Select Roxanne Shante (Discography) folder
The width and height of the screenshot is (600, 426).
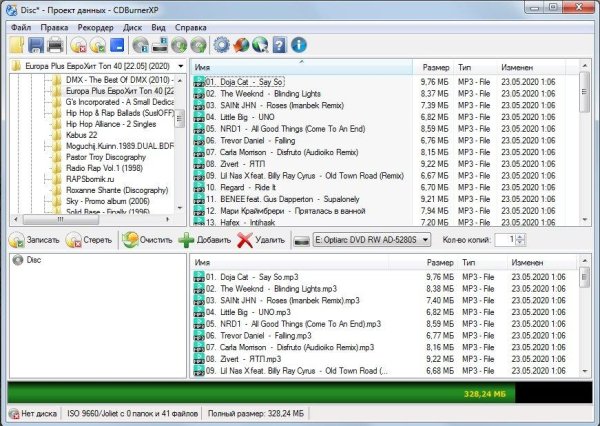117,190
